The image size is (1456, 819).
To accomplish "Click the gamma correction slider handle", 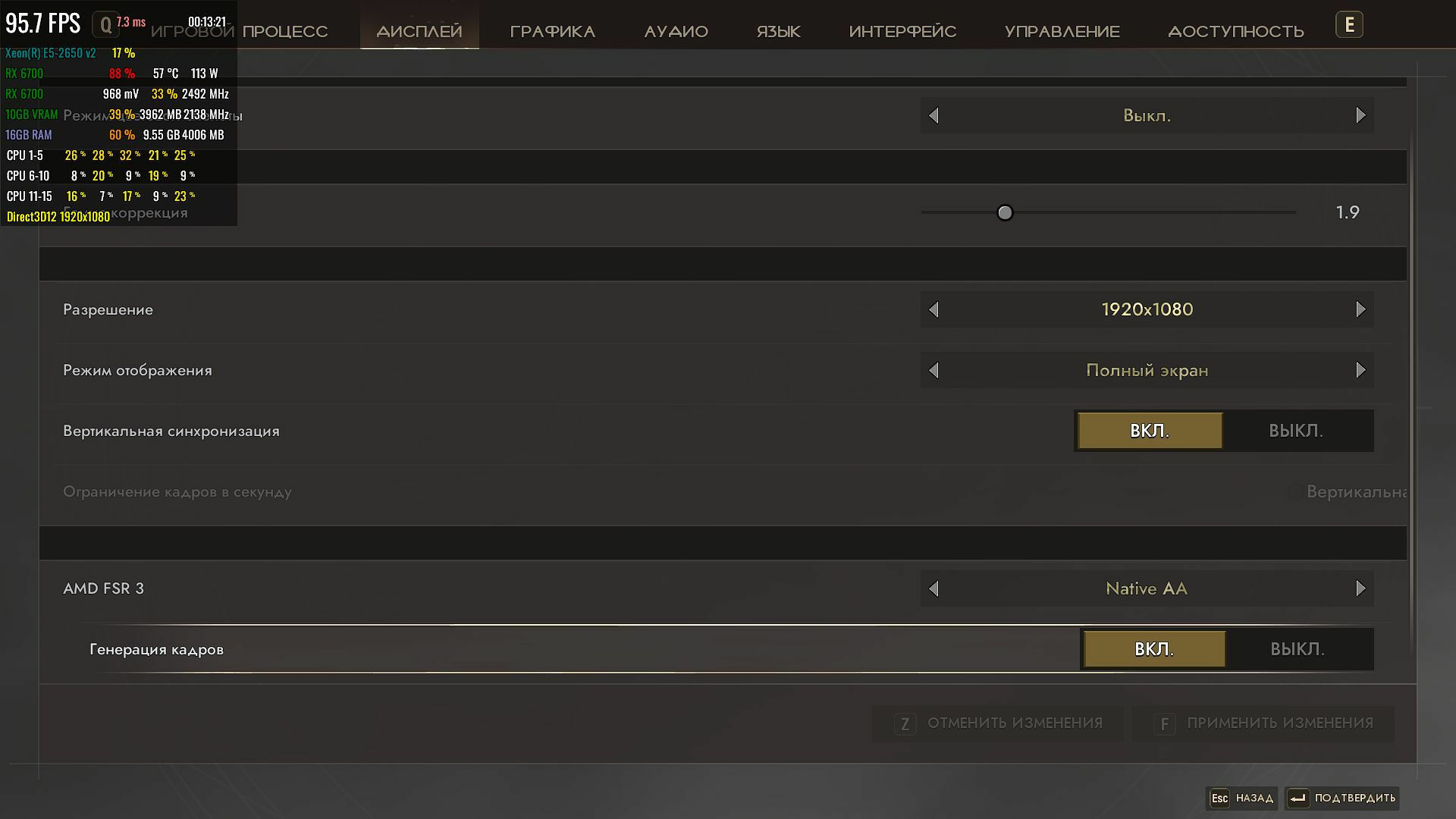I will [x=1005, y=212].
